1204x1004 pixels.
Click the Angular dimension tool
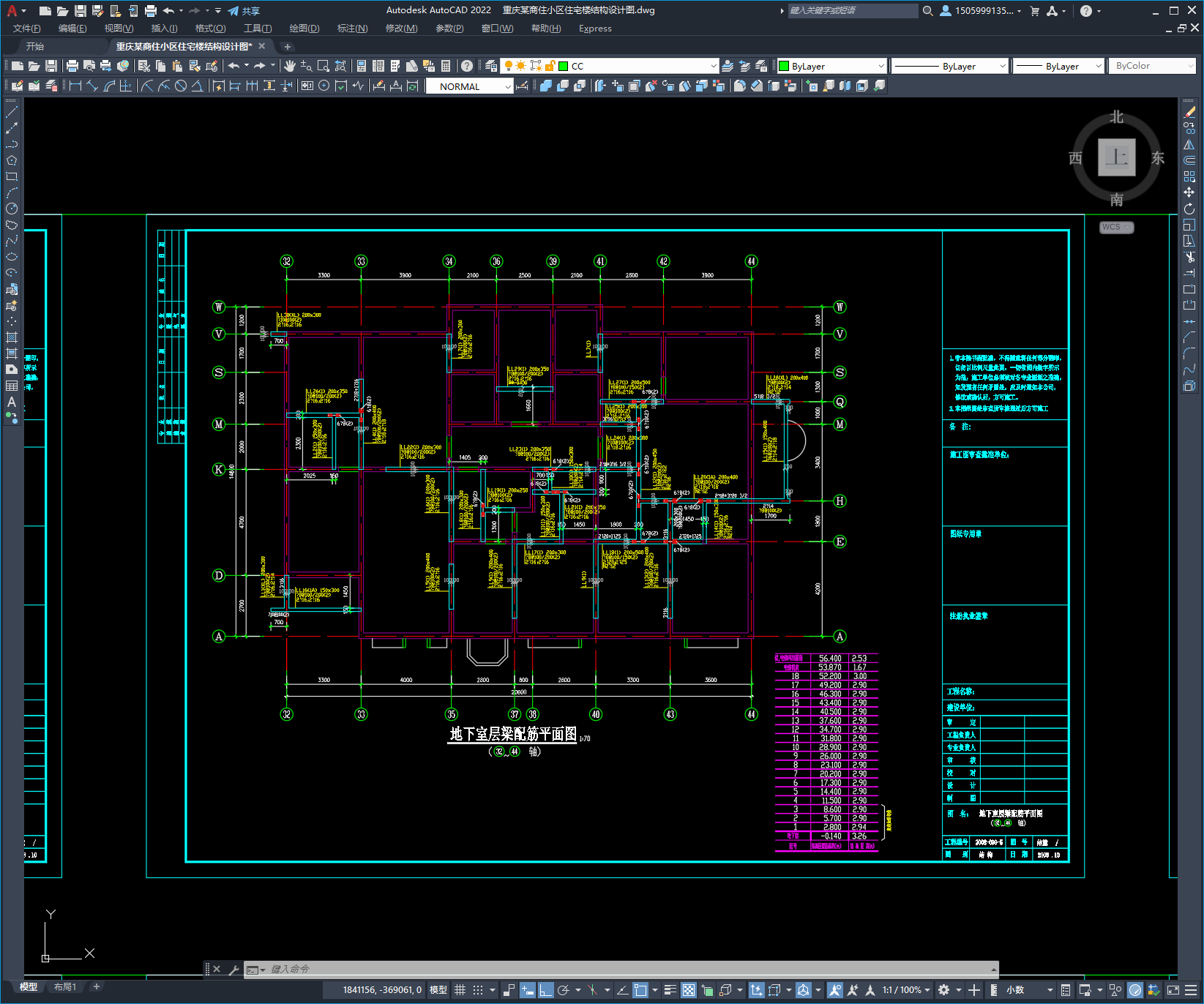coord(198,86)
